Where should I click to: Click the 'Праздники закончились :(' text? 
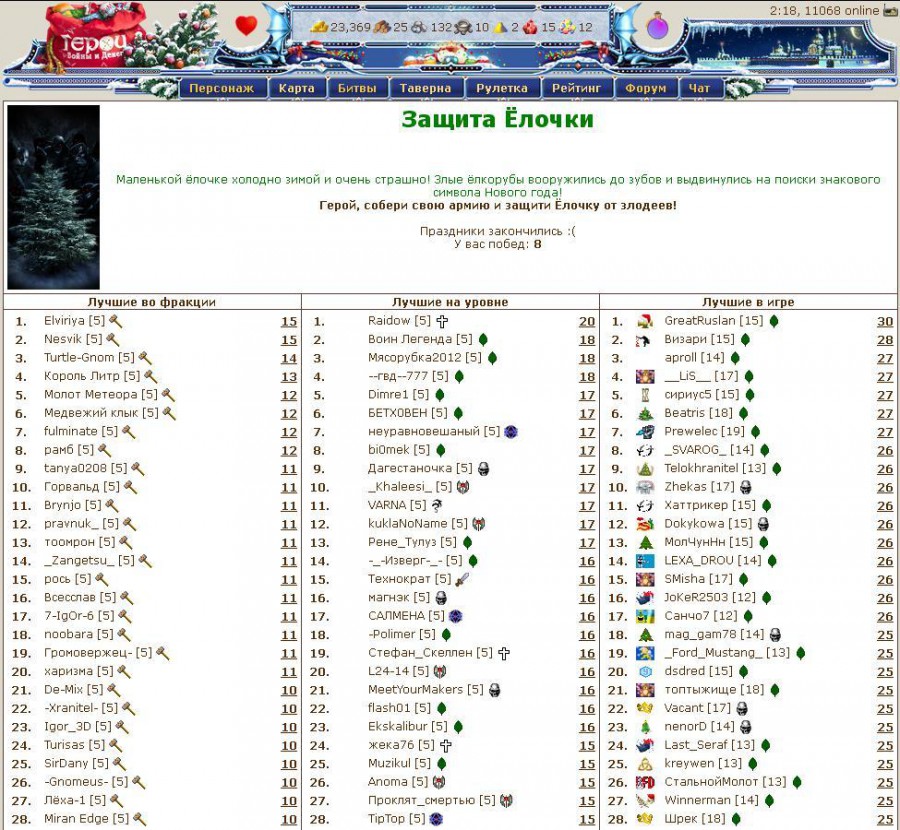click(498, 231)
